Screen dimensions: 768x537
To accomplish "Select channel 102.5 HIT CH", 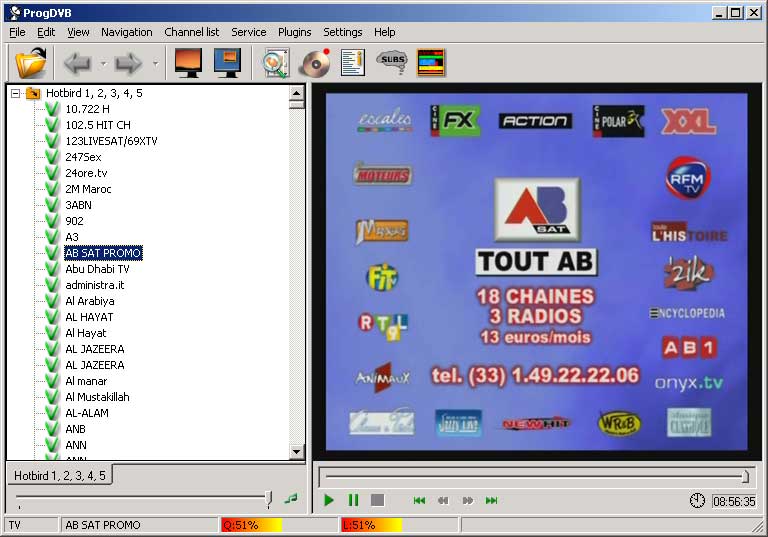I will coord(98,125).
